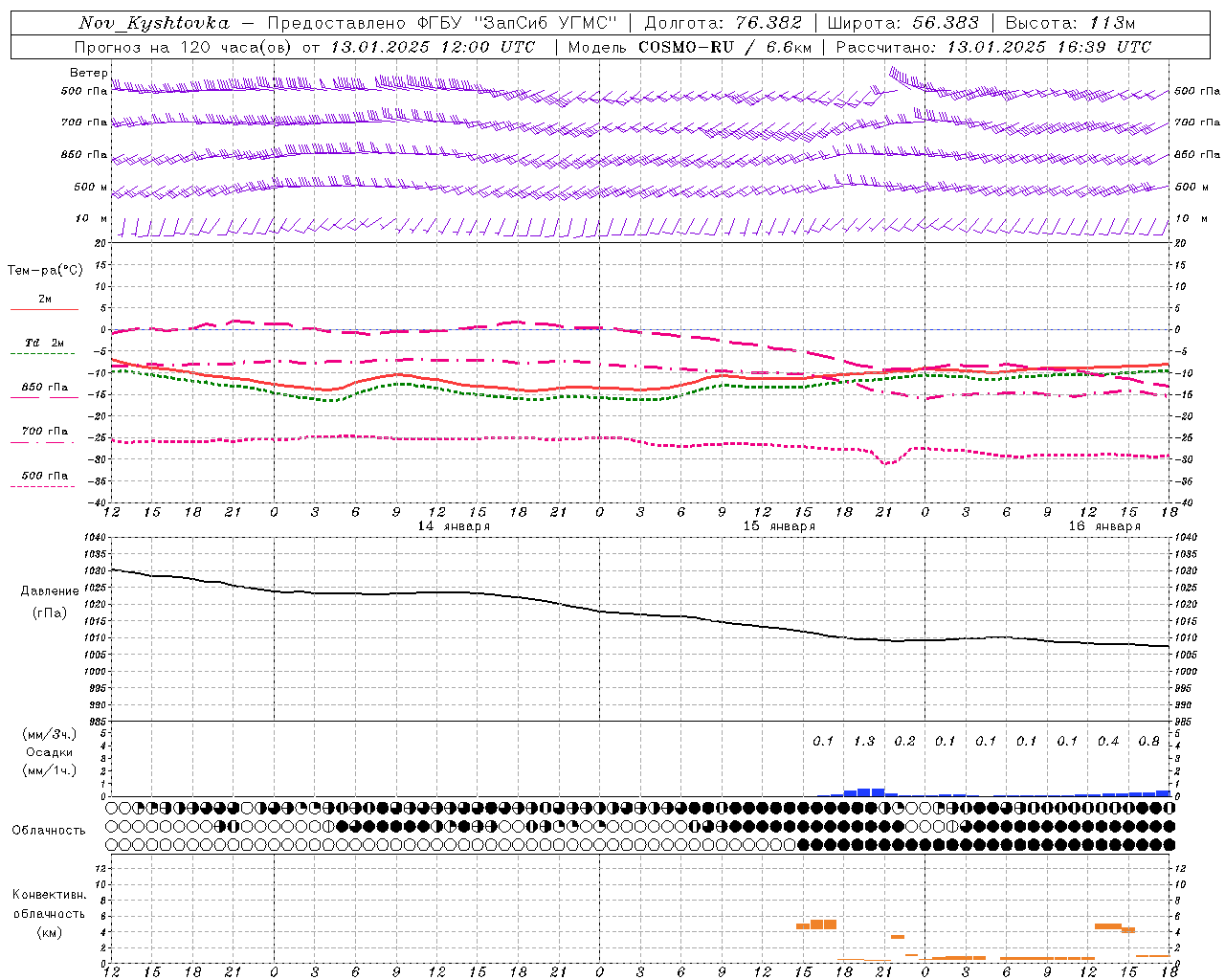The width and height of the screenshot is (1225, 980).
Task: Click the 16 января date label
Action: click(1105, 526)
